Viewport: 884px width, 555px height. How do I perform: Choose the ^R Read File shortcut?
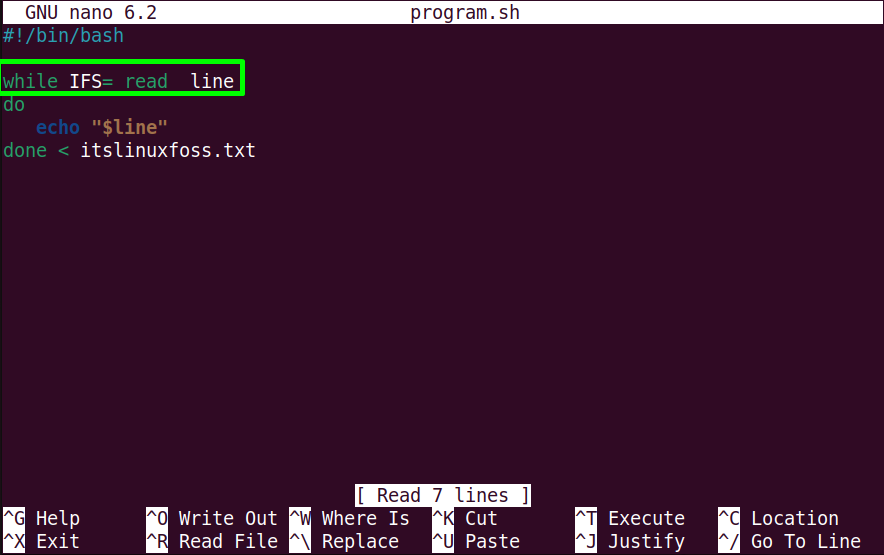tap(212, 541)
